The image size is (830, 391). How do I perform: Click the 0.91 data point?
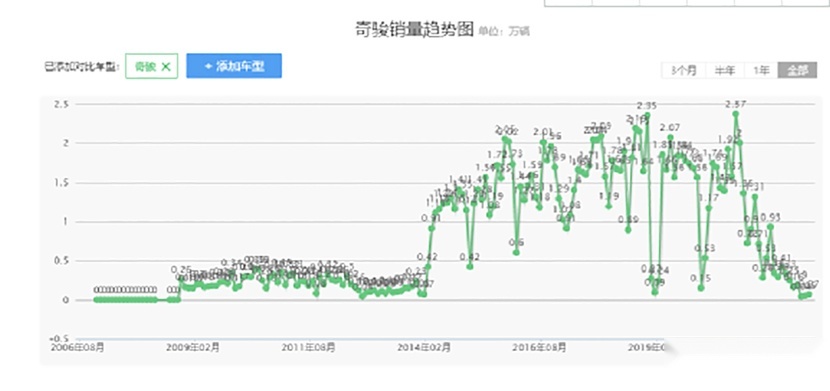431,228
